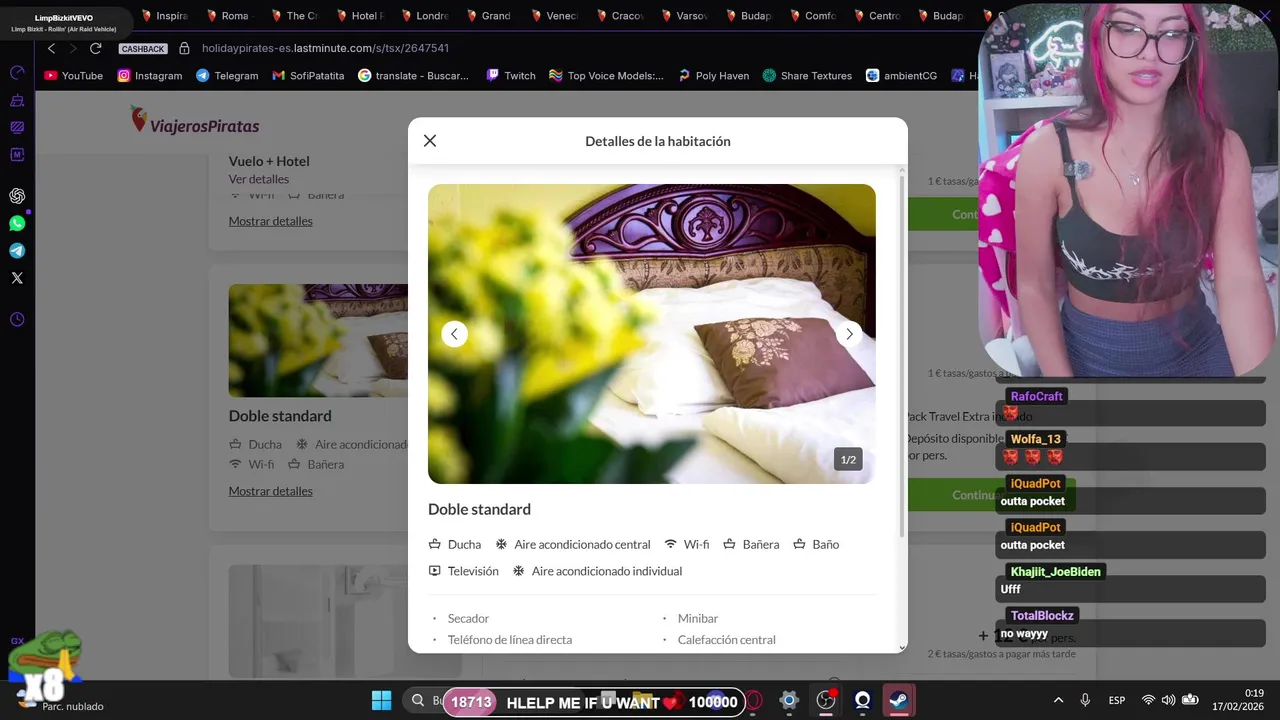Screen dimensions: 1280x720
Task: Show hidden system tray icons
Action: 1058,700
